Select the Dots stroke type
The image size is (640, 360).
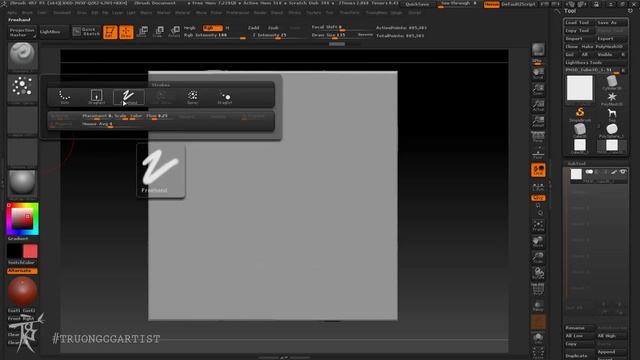click(64, 97)
